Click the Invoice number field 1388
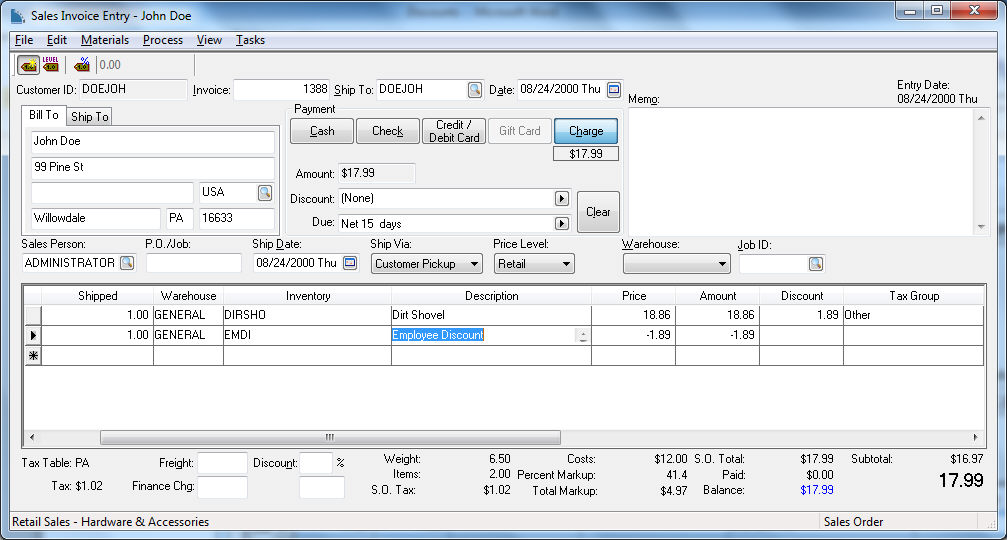The image size is (1007, 540). pyautogui.click(x=282, y=89)
